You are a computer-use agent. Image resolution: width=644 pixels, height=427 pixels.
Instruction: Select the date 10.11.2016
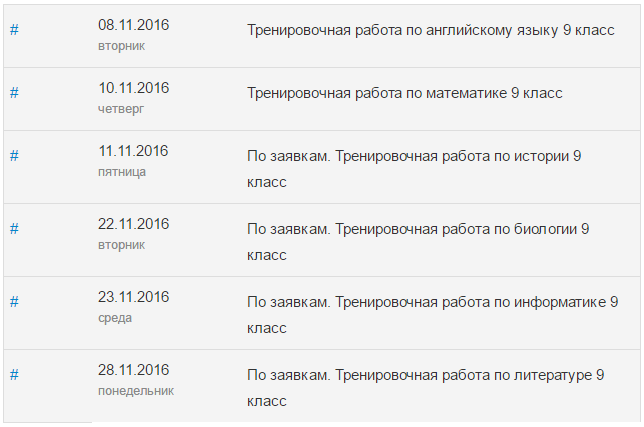click(134, 88)
